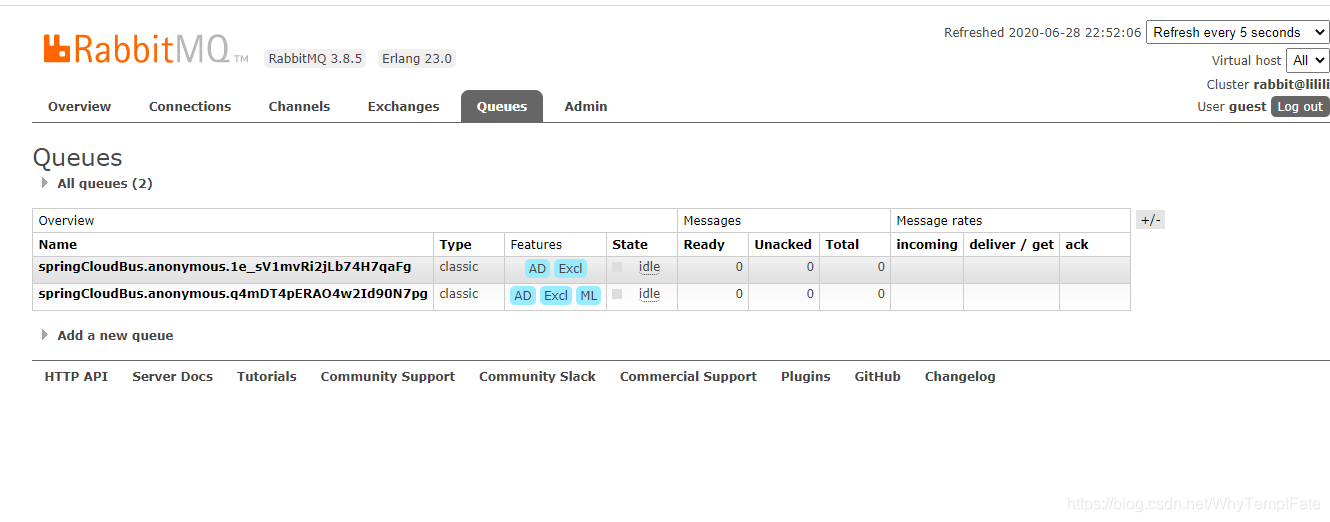Click the idle state of queue 1e_sV1mvRi2jLb74H7qaFg
The width and height of the screenshot is (1330, 522).
pyautogui.click(x=649, y=267)
